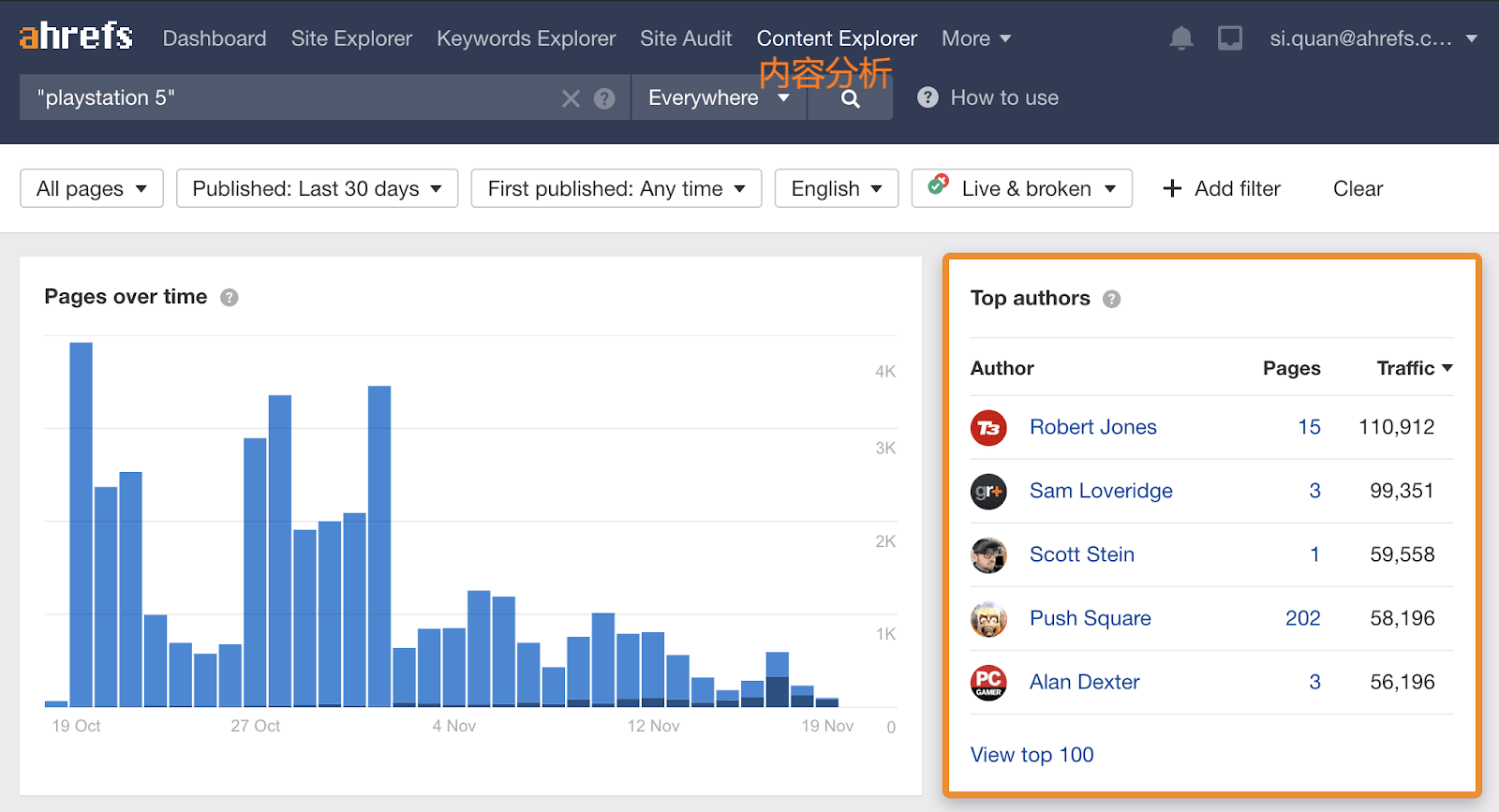Click the search magnifier button
The image size is (1499, 812).
pyautogui.click(x=850, y=98)
